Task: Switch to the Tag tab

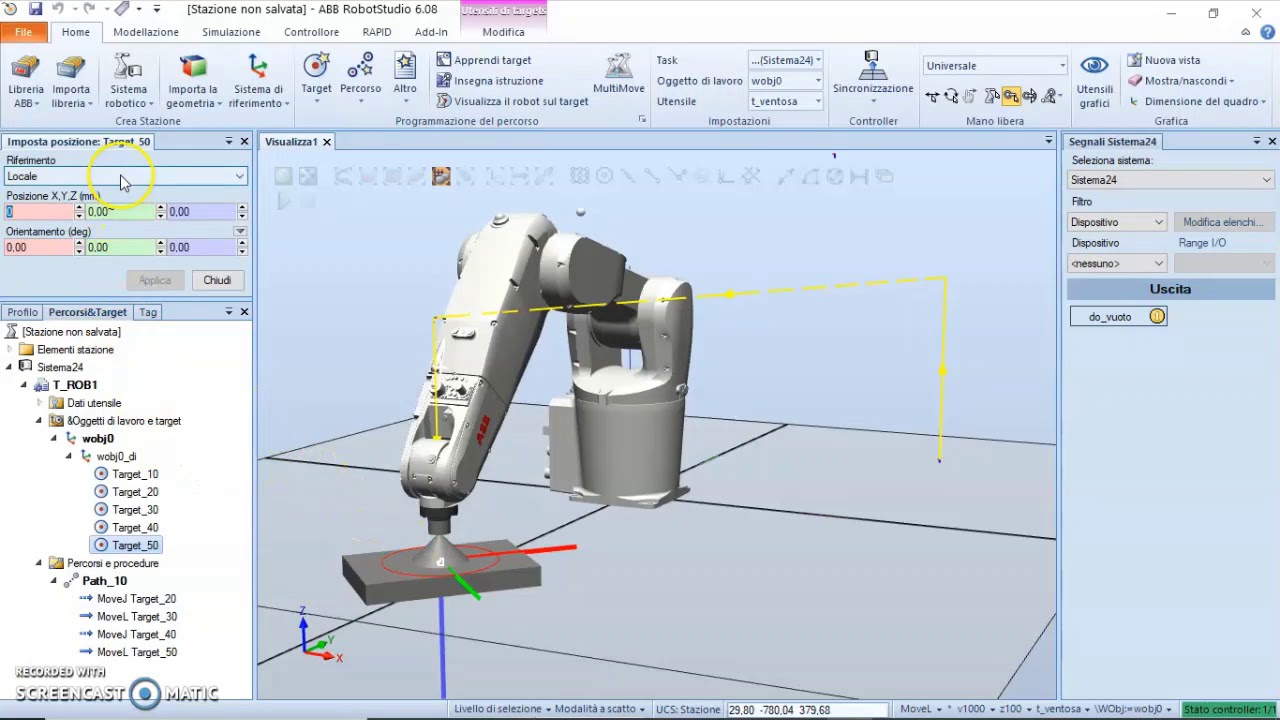Action: click(x=148, y=312)
